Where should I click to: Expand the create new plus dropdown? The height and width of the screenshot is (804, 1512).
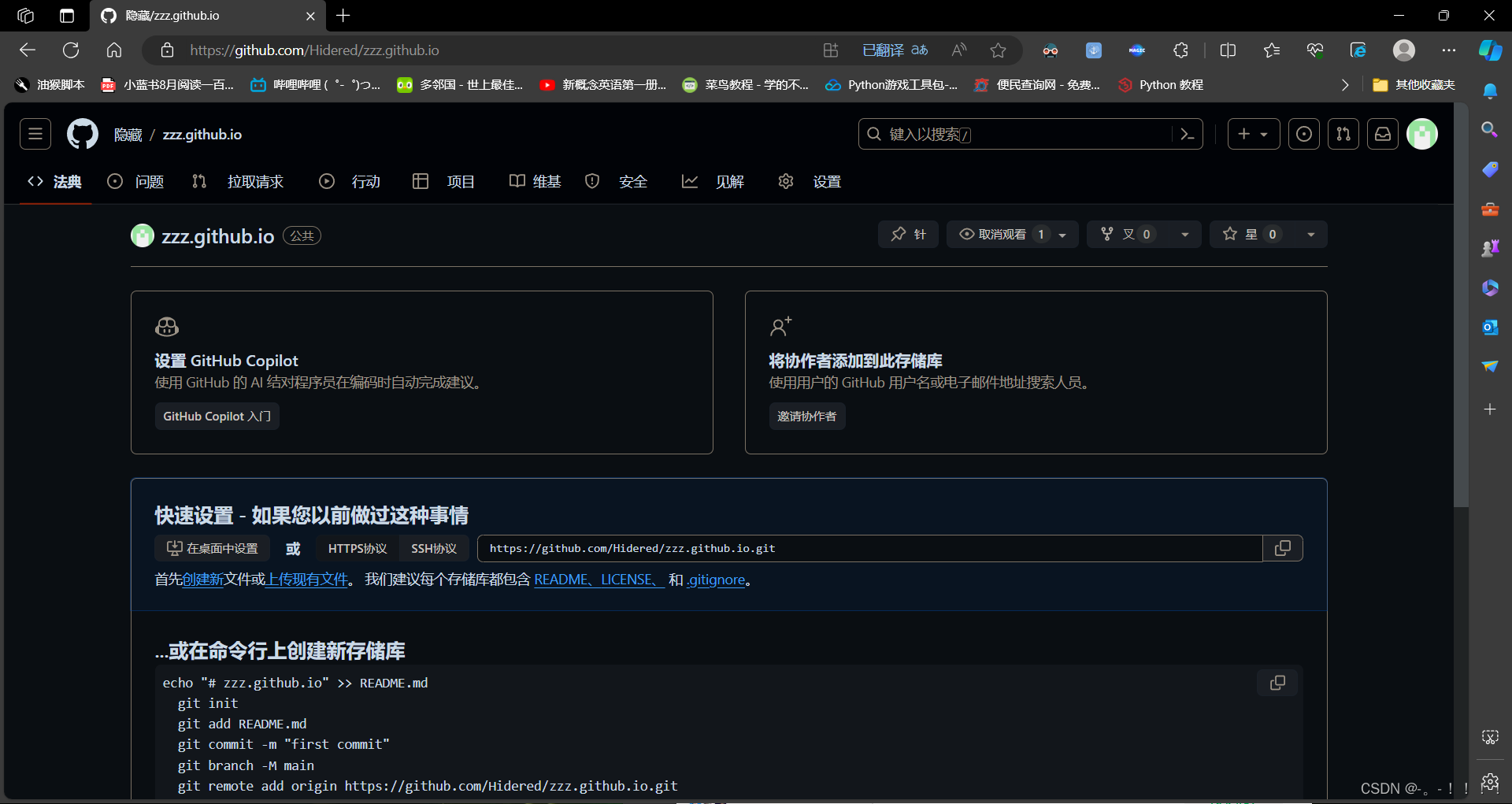click(x=1254, y=134)
